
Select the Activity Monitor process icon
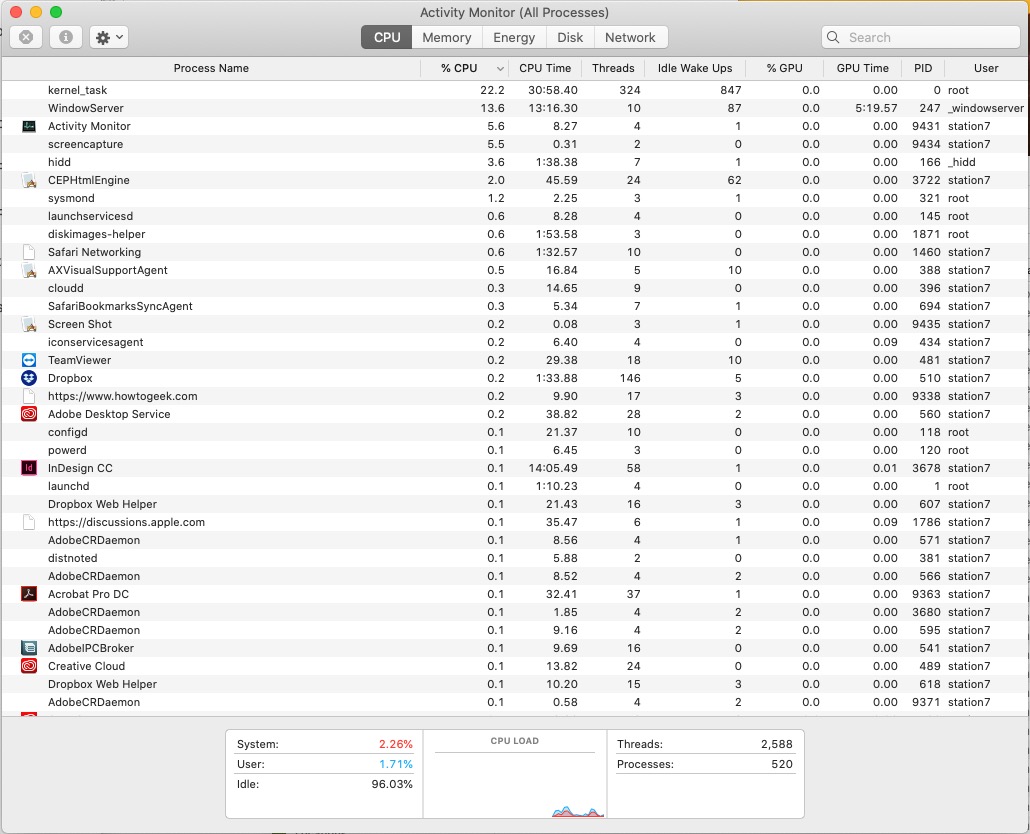[29, 126]
